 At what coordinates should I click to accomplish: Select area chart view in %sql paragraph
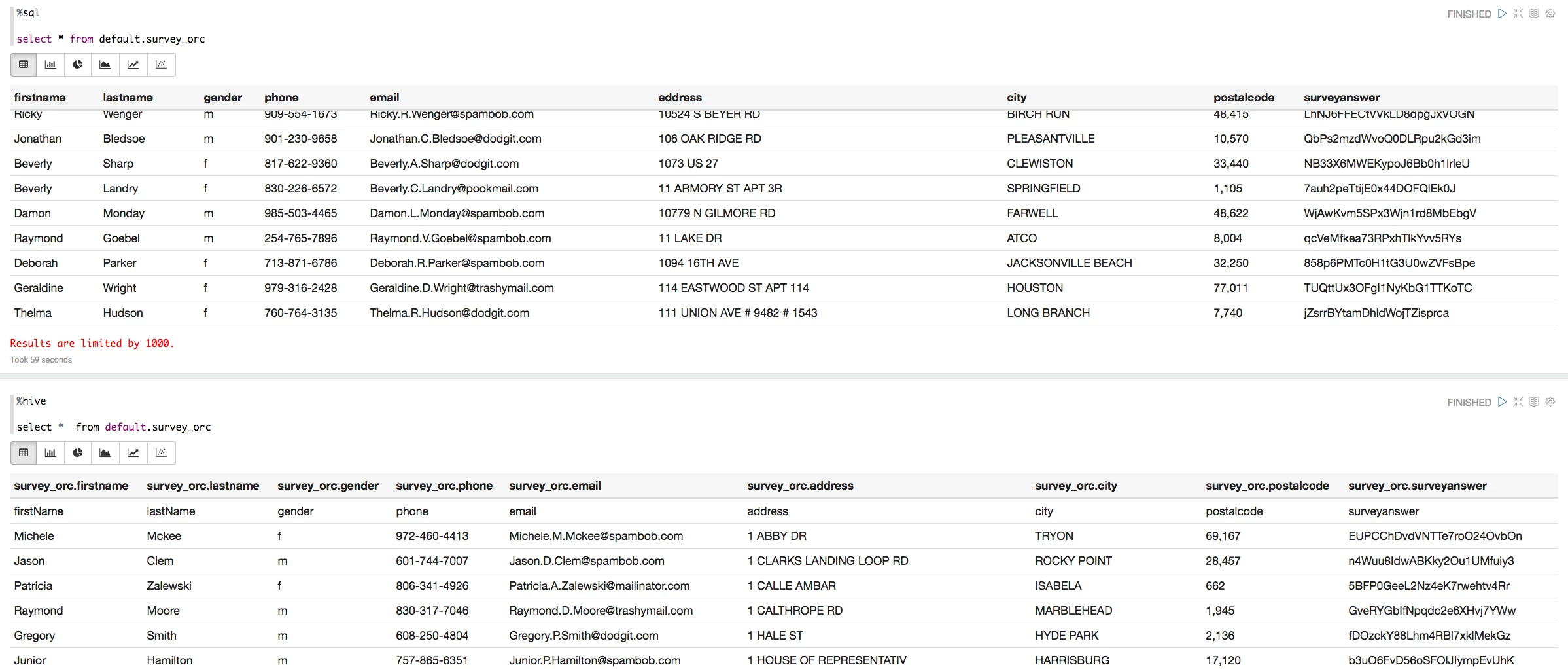105,65
